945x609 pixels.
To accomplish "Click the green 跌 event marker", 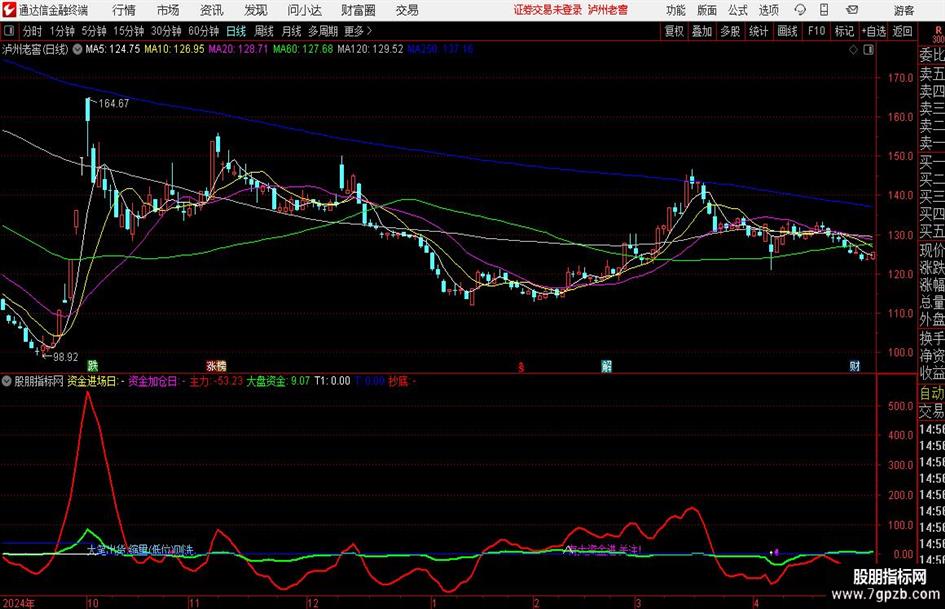I will pos(93,366).
